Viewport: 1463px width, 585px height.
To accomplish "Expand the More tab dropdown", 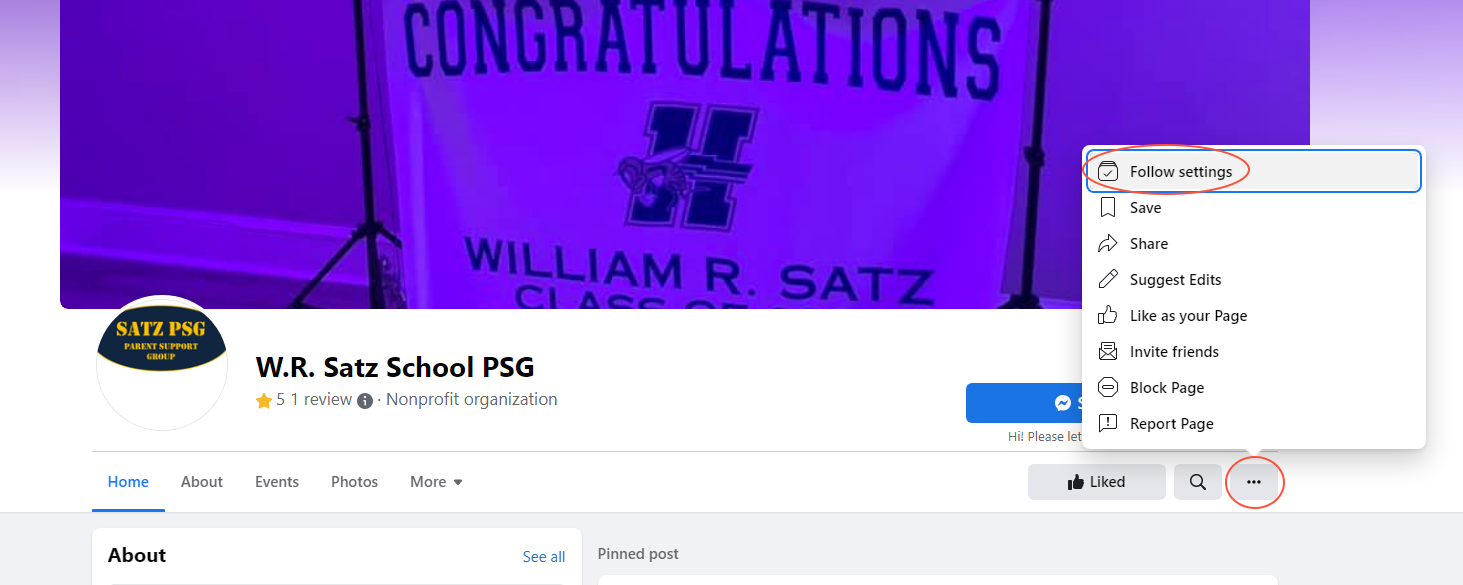I will pos(437,482).
